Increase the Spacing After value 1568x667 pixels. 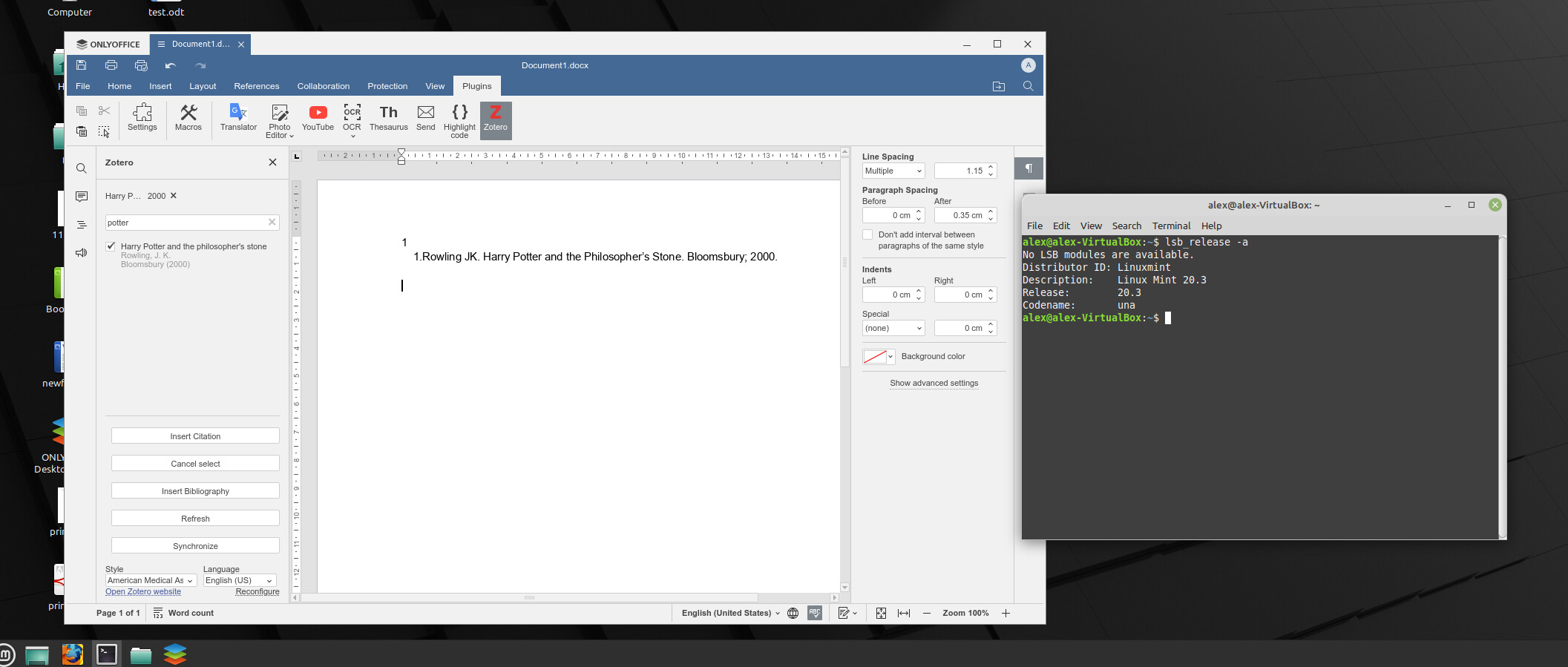click(x=991, y=211)
